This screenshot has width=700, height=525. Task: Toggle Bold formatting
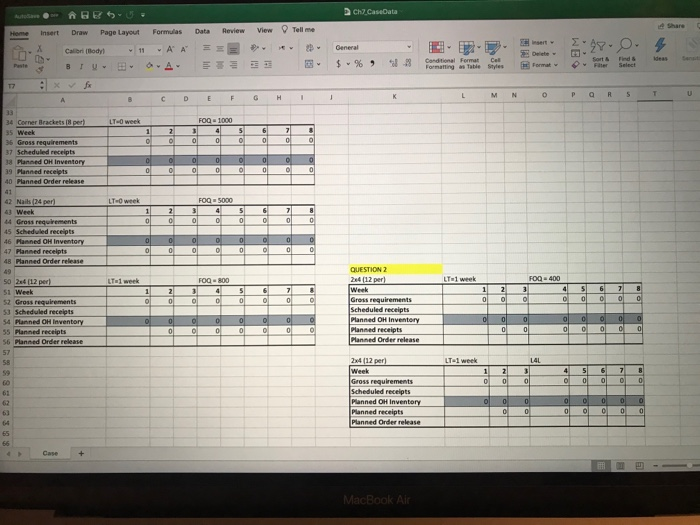(x=68, y=67)
